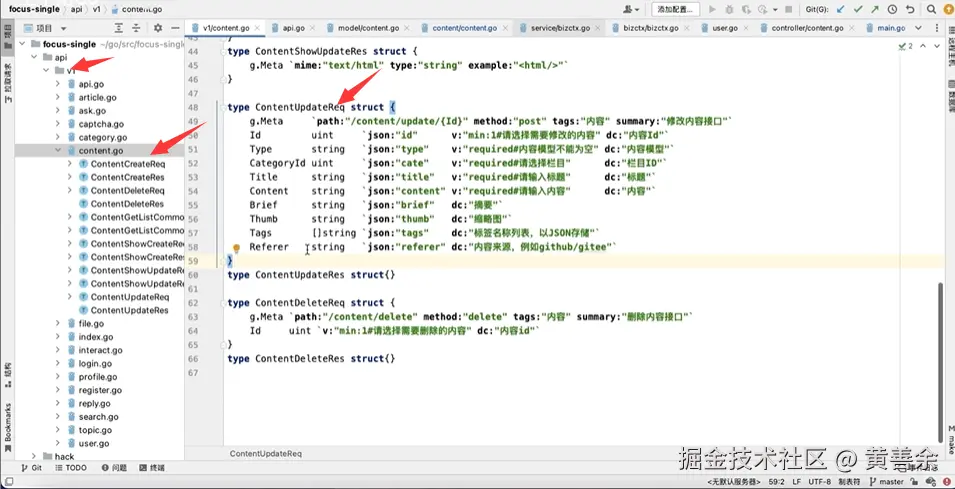The height and width of the screenshot is (489, 955).
Task: Close the v1/content.go tab
Action: [x=258, y=28]
